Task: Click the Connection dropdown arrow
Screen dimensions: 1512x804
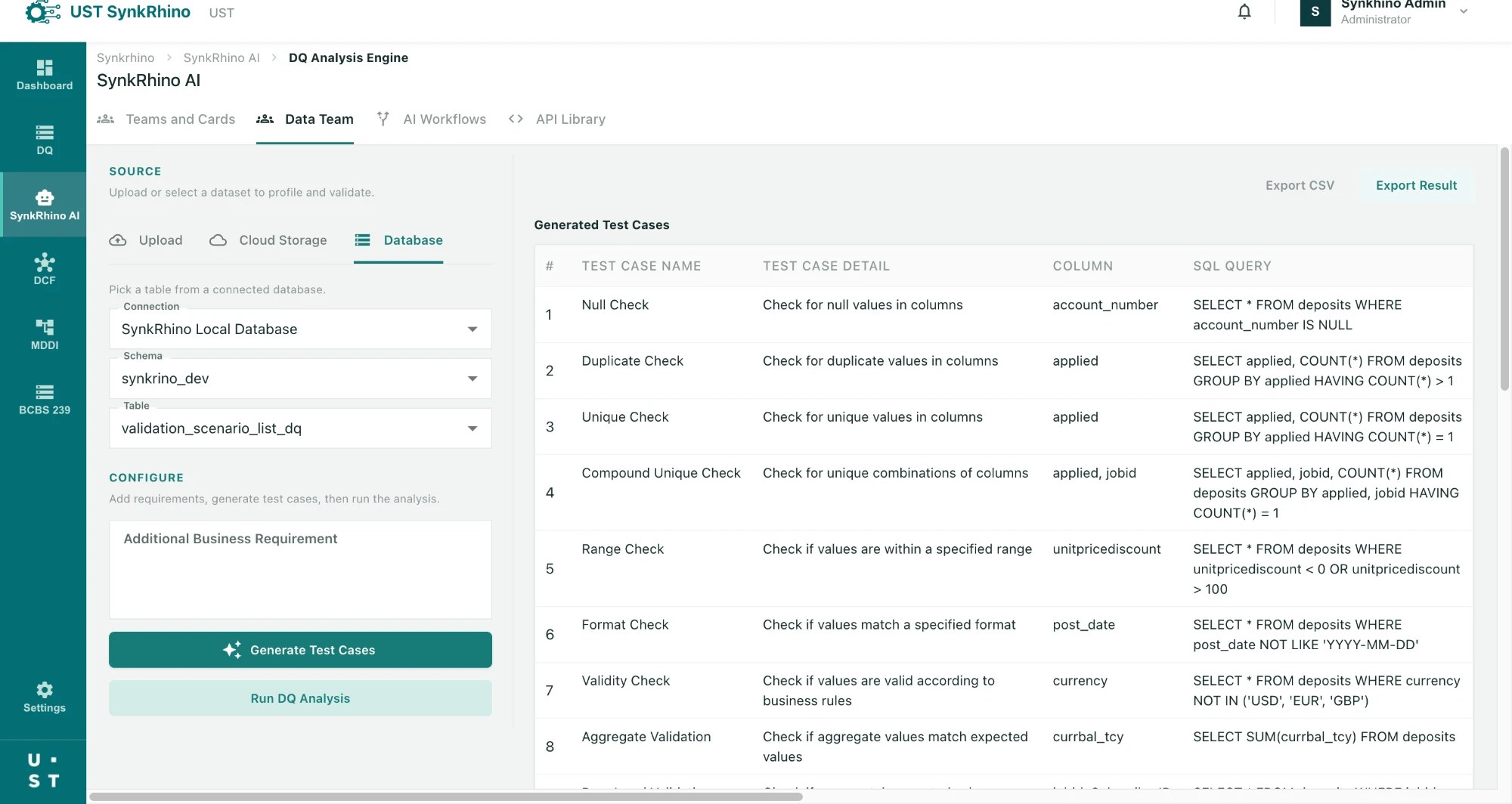Action: click(472, 329)
